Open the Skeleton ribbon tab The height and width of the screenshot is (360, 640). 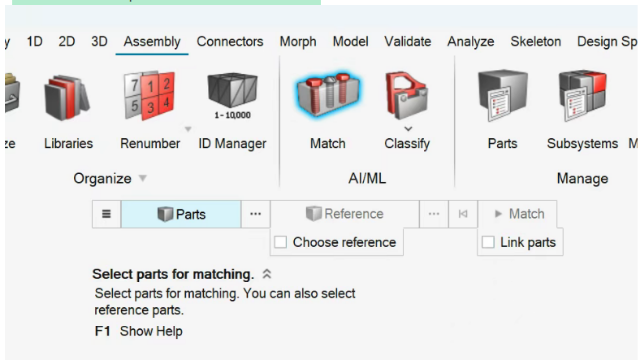(536, 41)
